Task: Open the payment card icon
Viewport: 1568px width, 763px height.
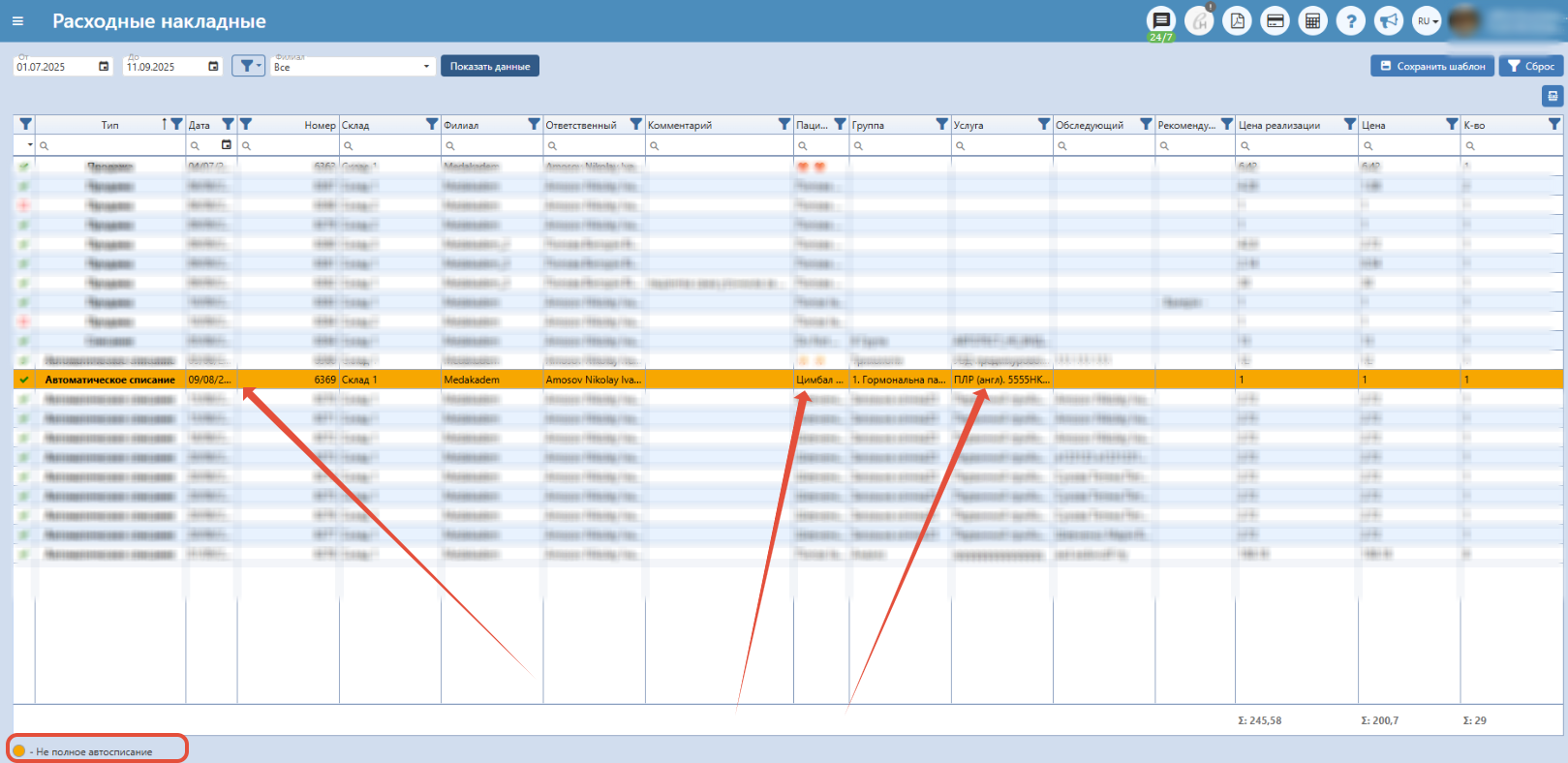Action: [1276, 21]
